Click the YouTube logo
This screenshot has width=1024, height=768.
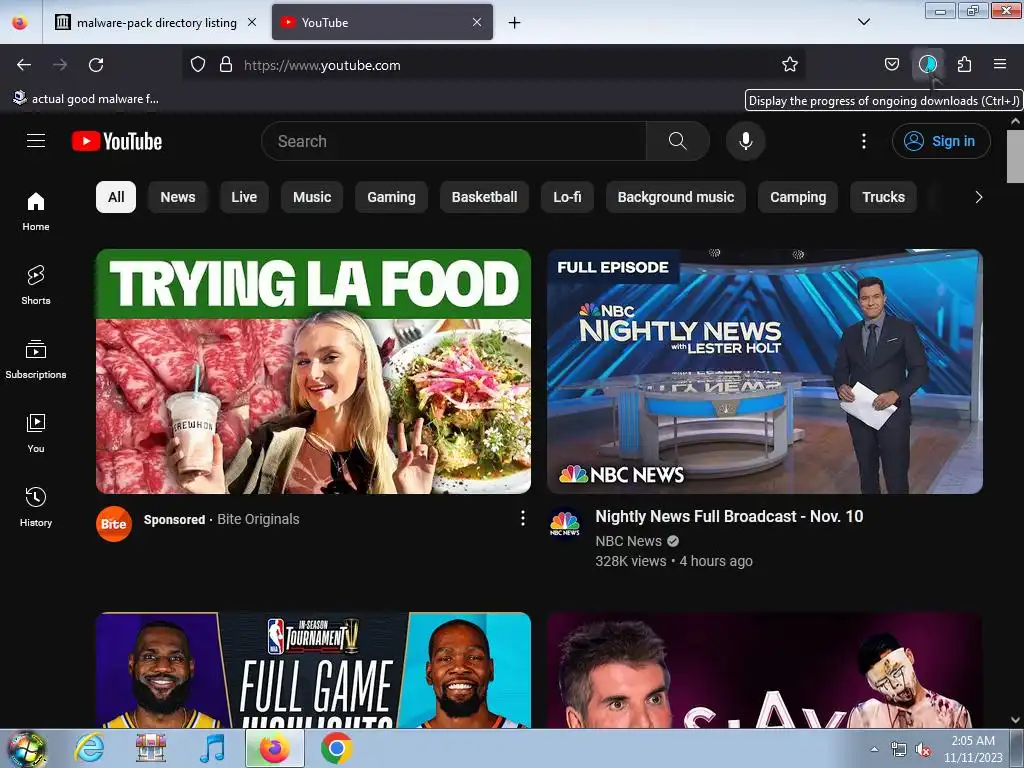(117, 141)
